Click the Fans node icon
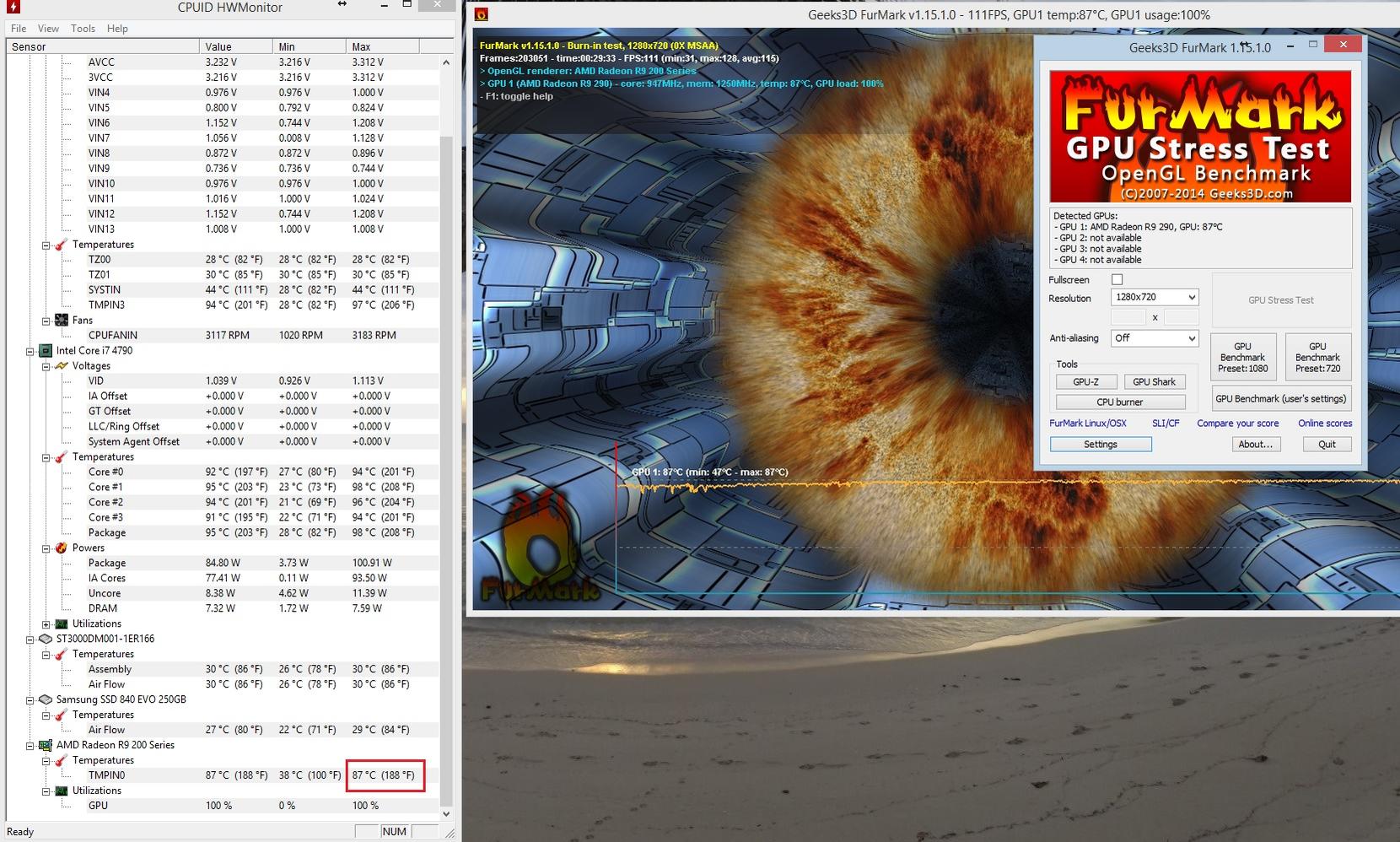1400x842 pixels. point(62,321)
